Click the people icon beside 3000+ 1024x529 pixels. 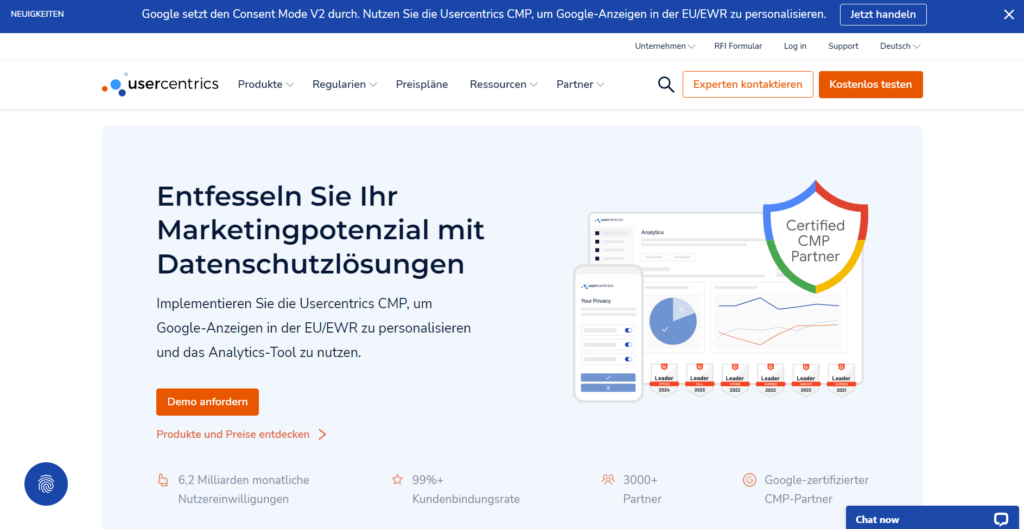[x=608, y=480]
